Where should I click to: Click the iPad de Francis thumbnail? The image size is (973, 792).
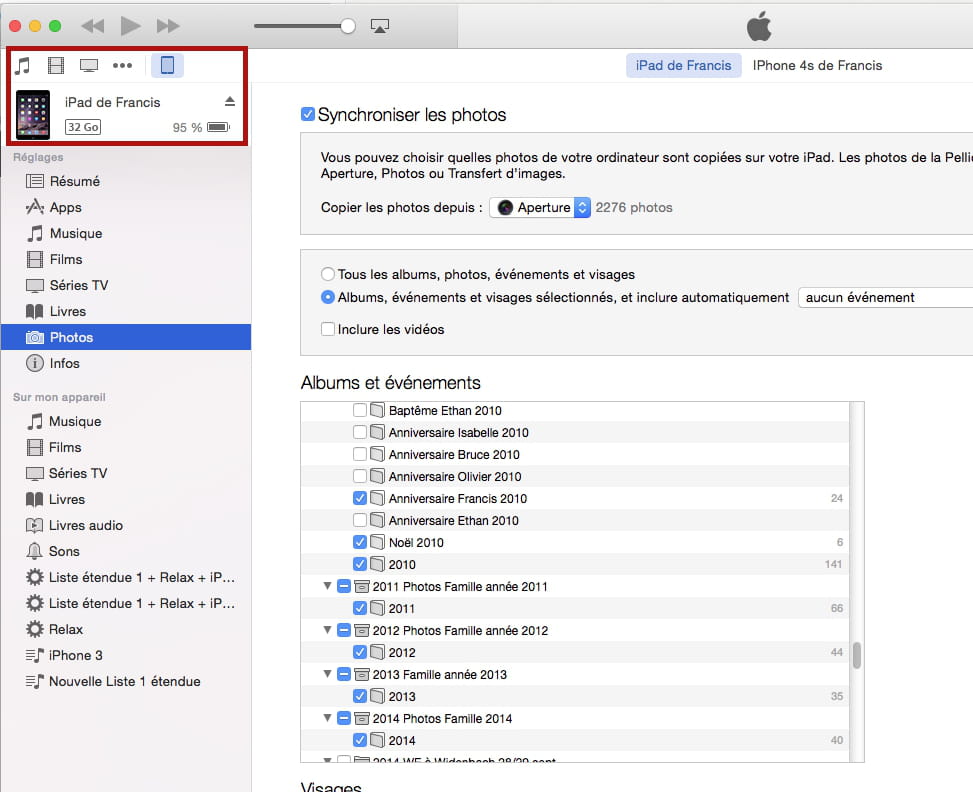[x=33, y=115]
